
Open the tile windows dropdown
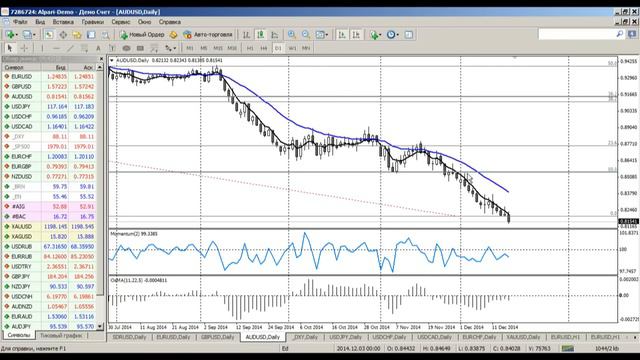(x=322, y=35)
